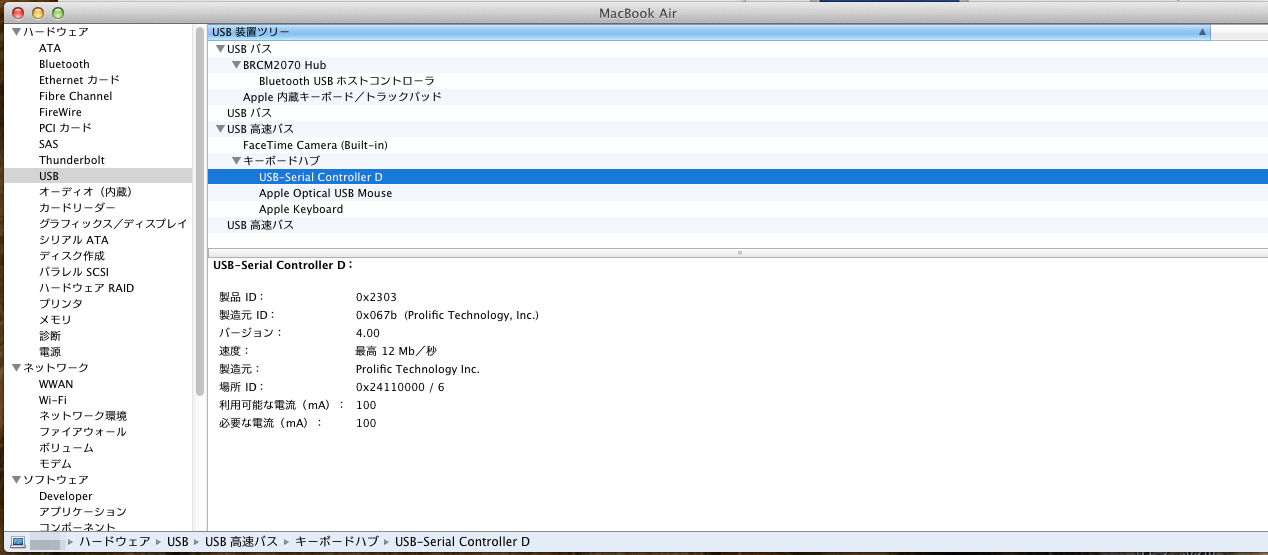1268x555 pixels.
Task: Click the 0x2303 product ID value
Action: point(376,297)
